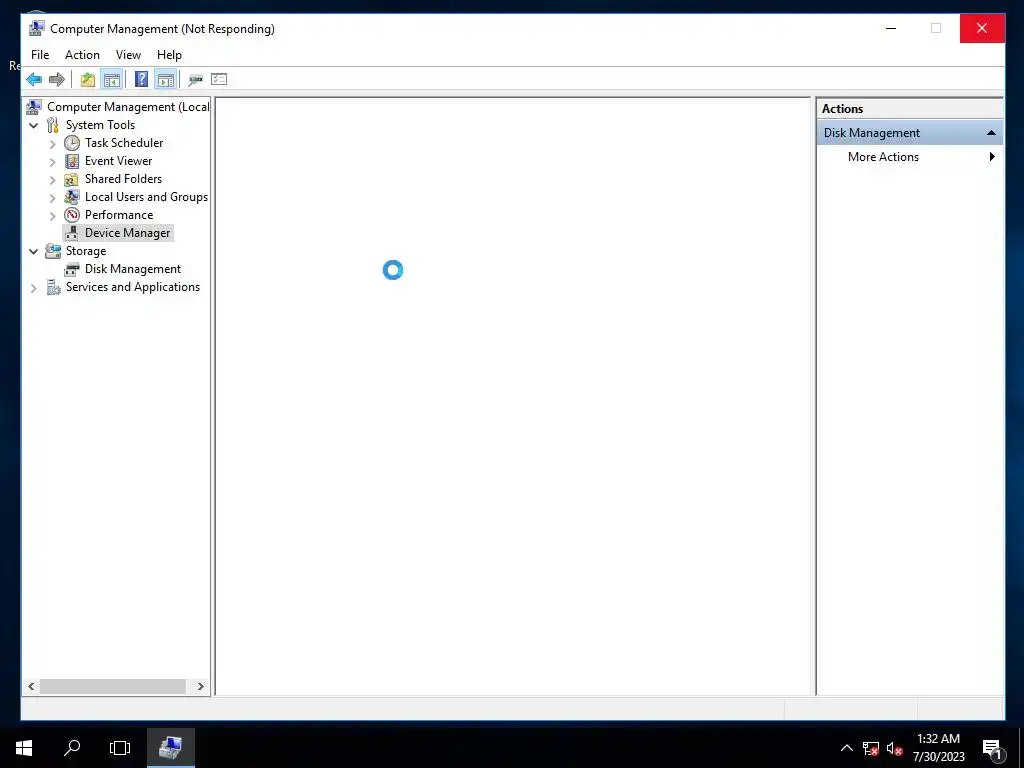Screen dimensions: 1024x768
Task: Click the gray Forward arrow in toolbar
Action: click(57, 80)
